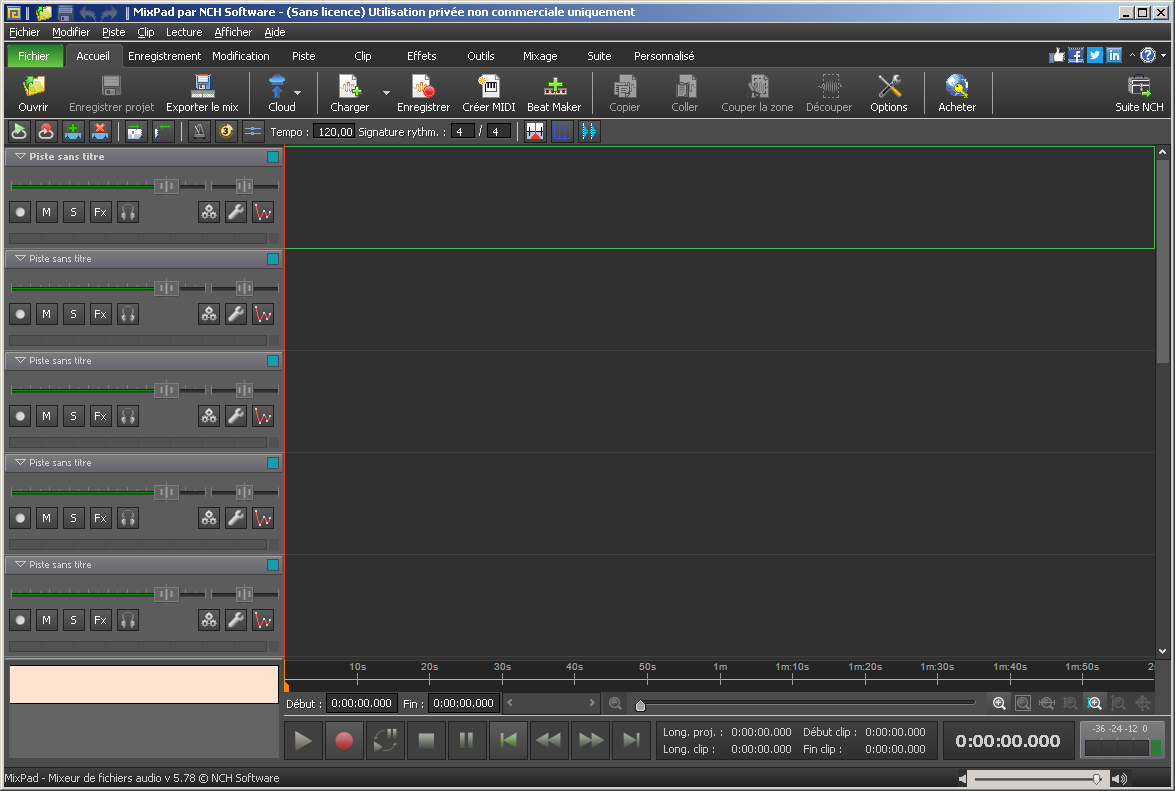This screenshot has width=1175, height=791.
Task: Click the red Record transport button
Action: click(344, 741)
